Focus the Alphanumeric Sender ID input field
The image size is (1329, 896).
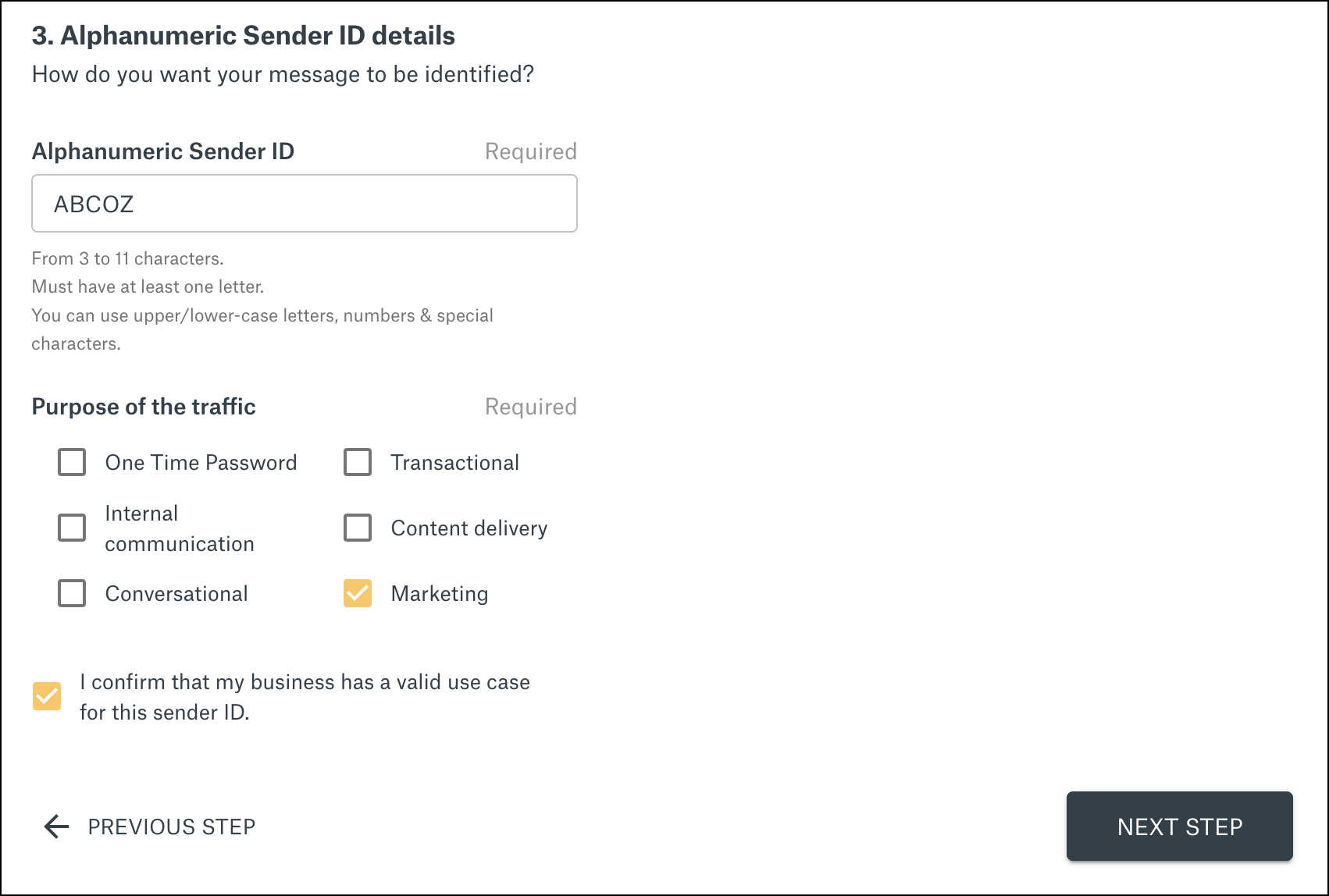(x=305, y=204)
